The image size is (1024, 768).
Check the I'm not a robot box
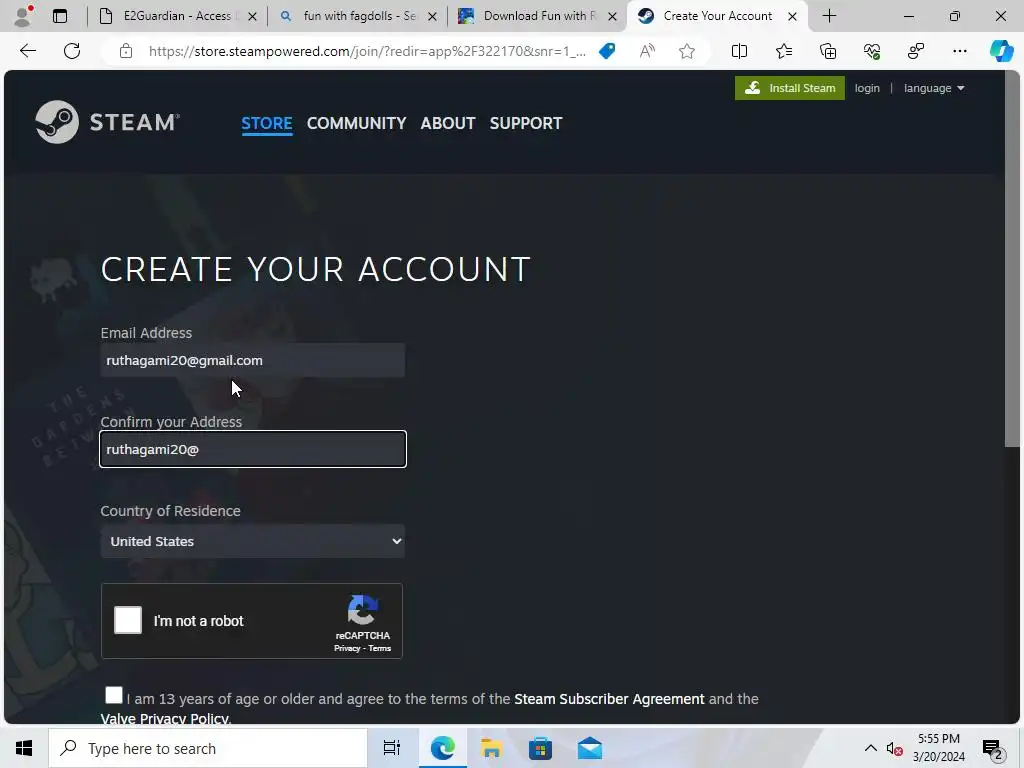(x=128, y=620)
